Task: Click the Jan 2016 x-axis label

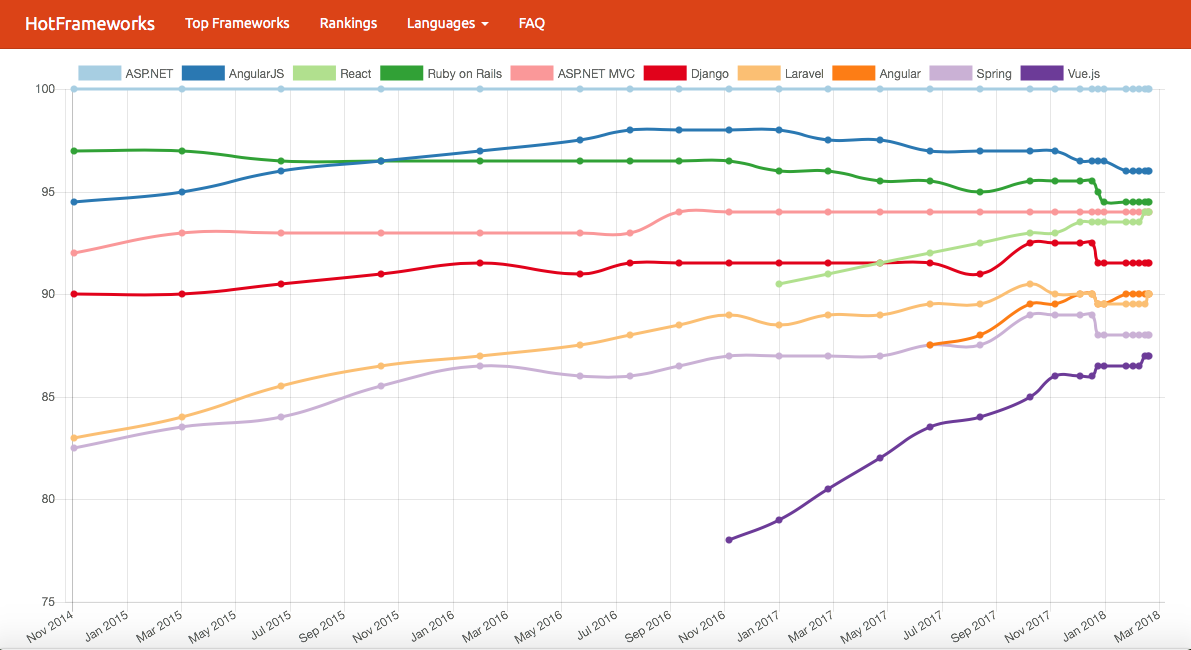Action: [x=431, y=626]
